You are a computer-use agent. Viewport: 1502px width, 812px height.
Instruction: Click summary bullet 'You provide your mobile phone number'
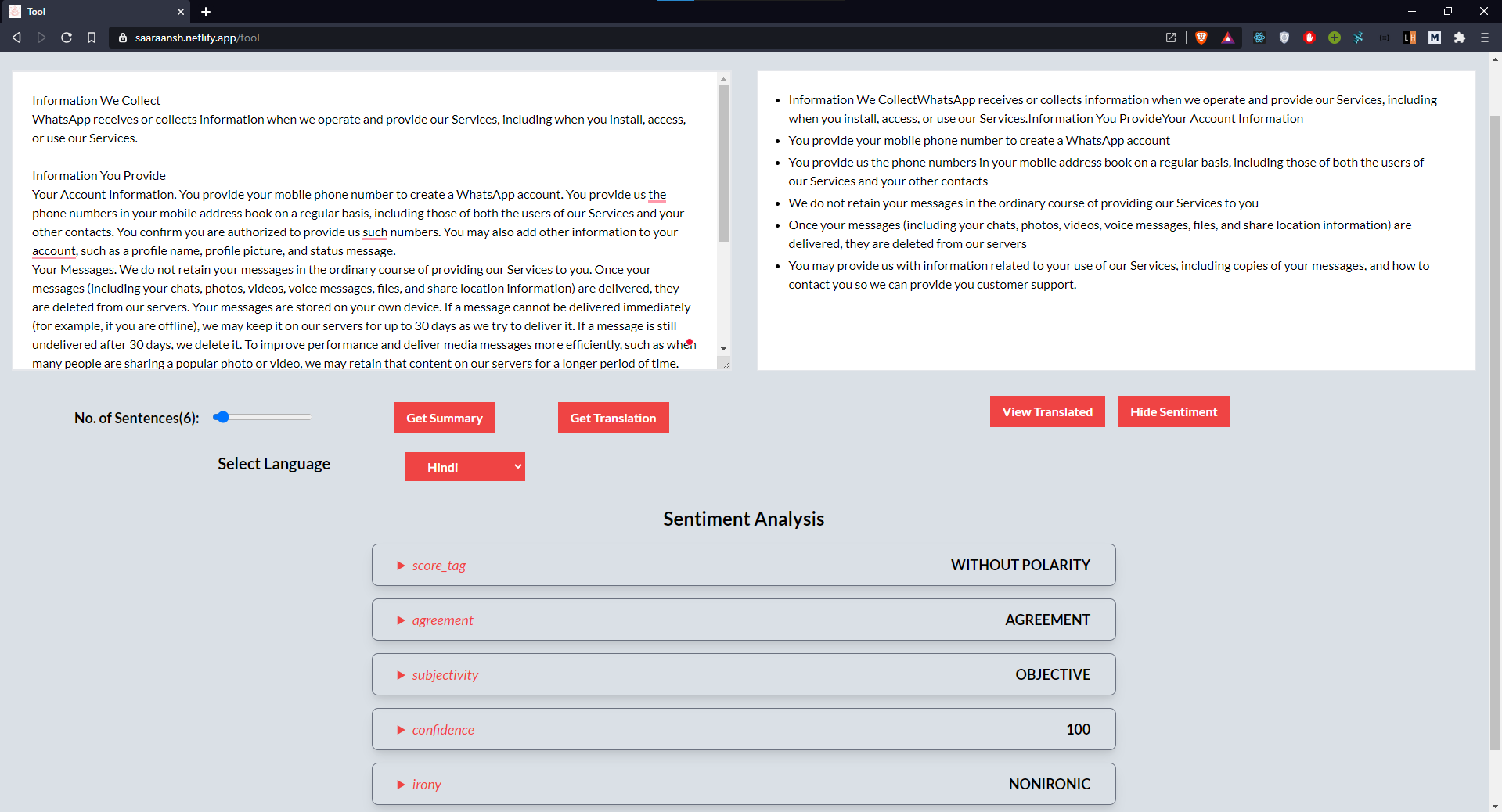979,141
